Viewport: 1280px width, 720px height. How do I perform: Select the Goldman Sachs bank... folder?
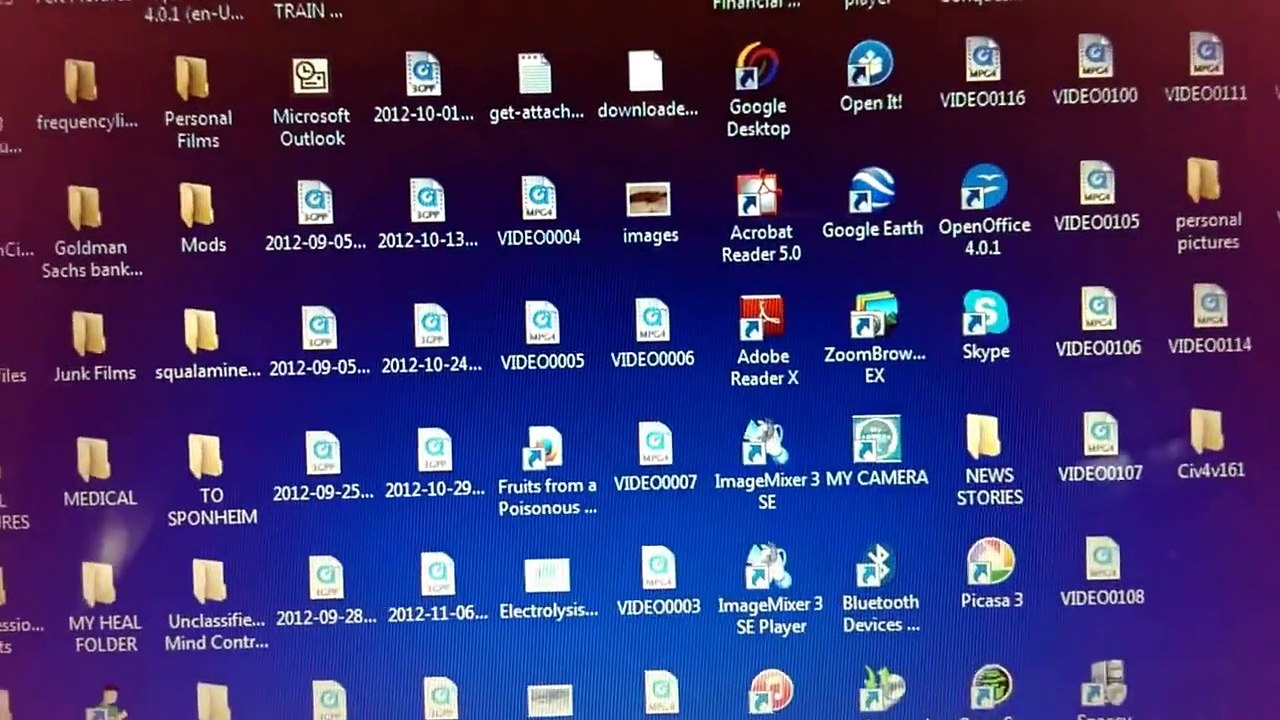point(84,208)
